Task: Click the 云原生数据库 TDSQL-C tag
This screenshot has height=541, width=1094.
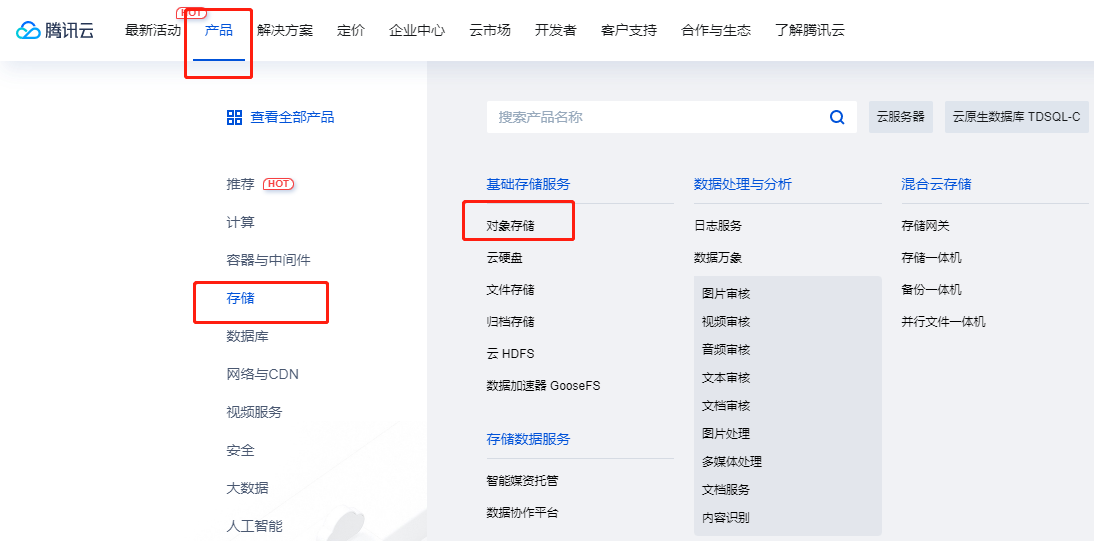Action: (x=1017, y=117)
